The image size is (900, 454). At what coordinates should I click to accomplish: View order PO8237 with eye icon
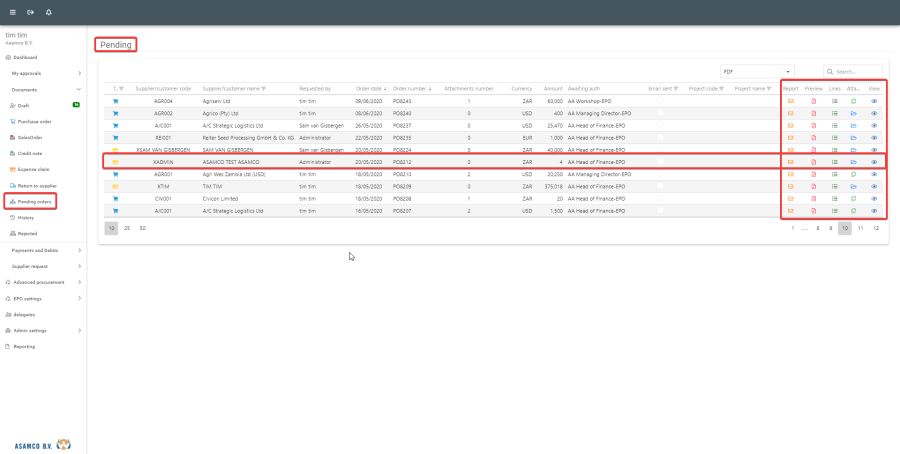[874, 125]
